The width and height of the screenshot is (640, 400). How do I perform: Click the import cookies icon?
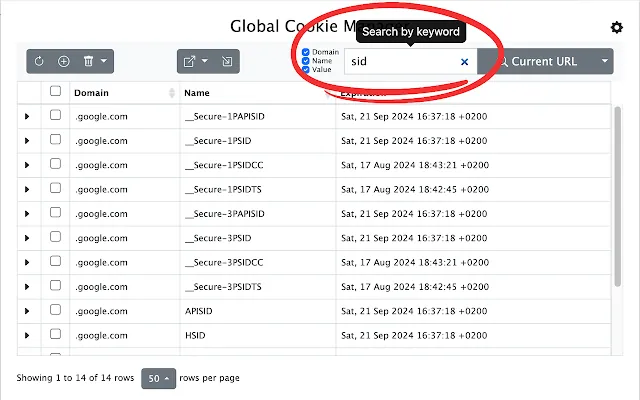(x=227, y=61)
